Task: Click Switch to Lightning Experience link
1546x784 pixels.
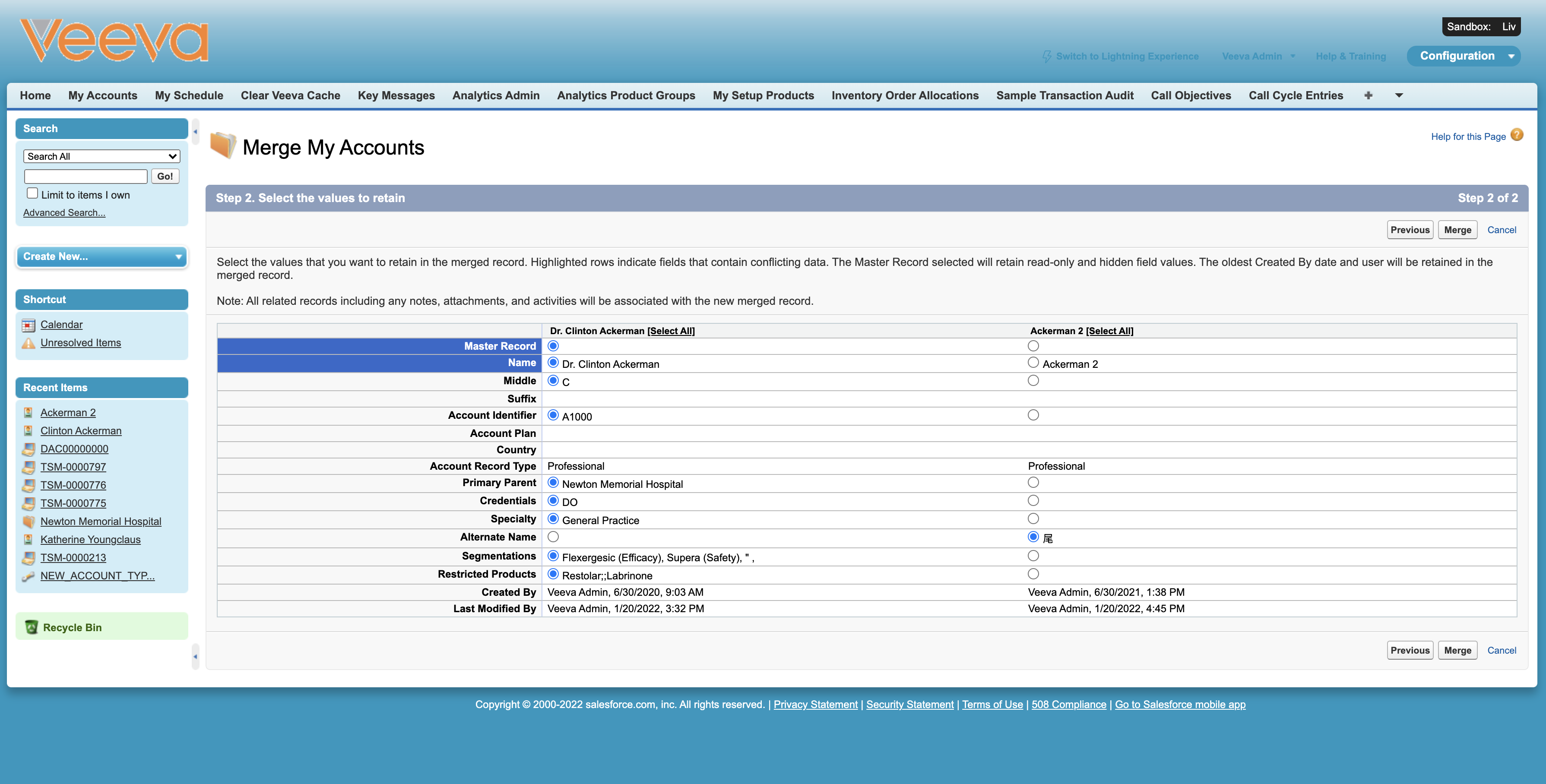Action: point(1127,57)
